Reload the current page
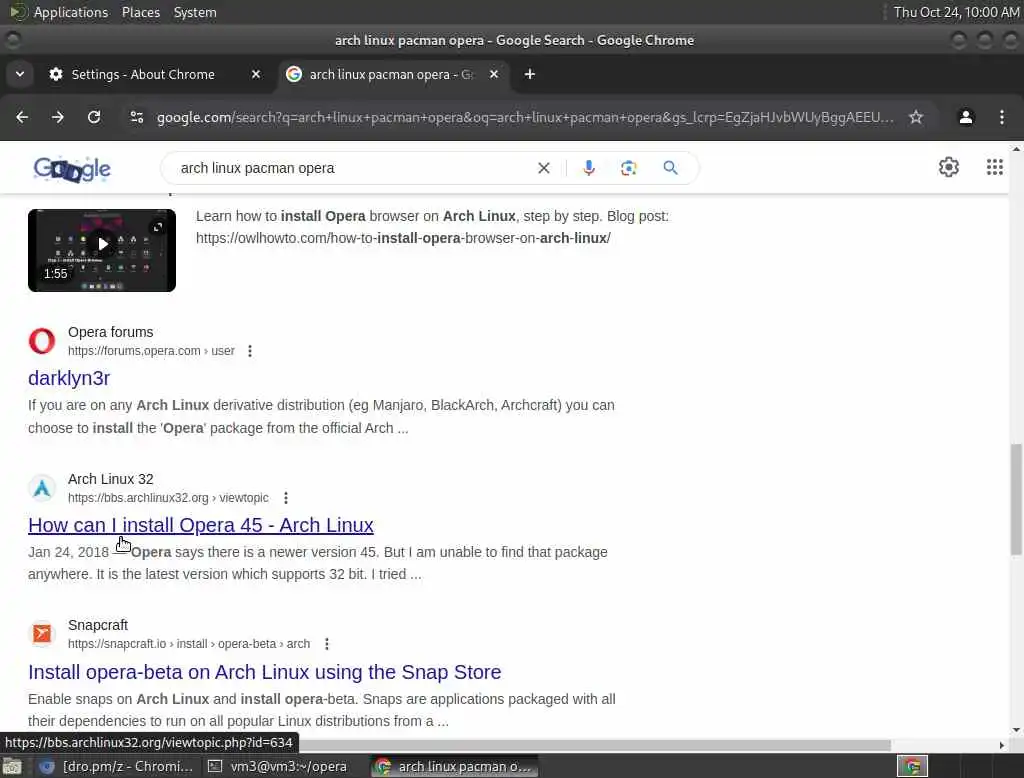Image resolution: width=1024 pixels, height=778 pixels. (x=94, y=117)
